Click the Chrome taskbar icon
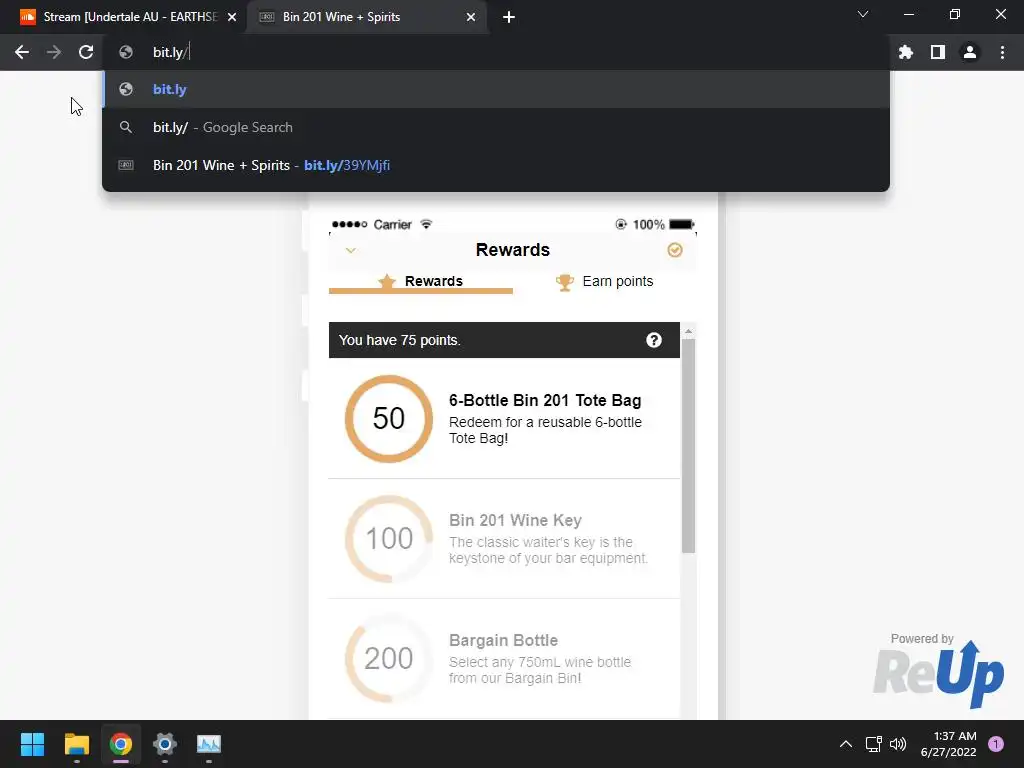 (121, 744)
